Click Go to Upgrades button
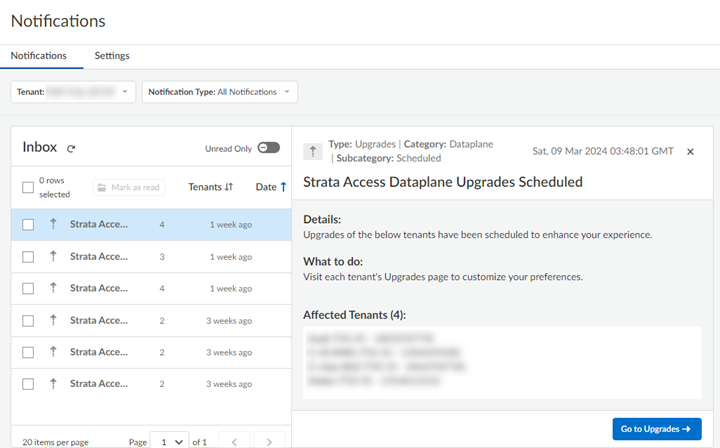 coord(656,429)
